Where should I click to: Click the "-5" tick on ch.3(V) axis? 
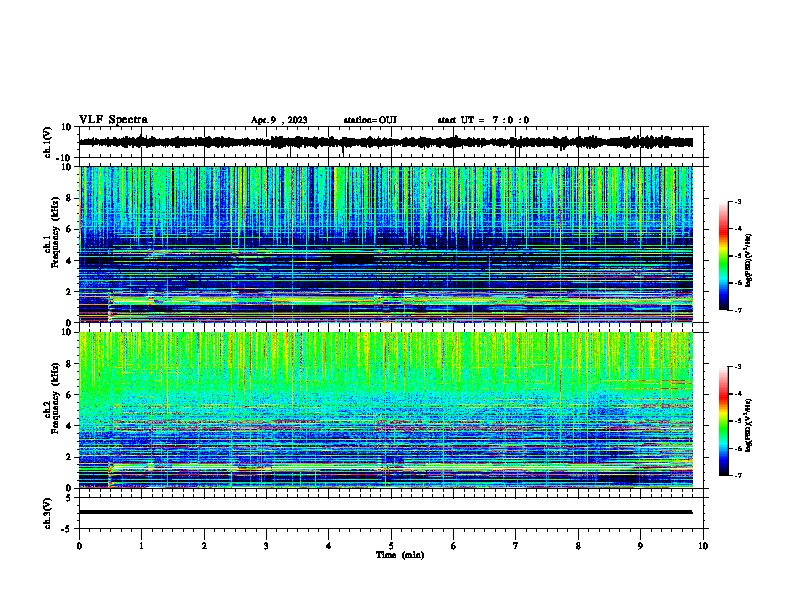pos(67,529)
